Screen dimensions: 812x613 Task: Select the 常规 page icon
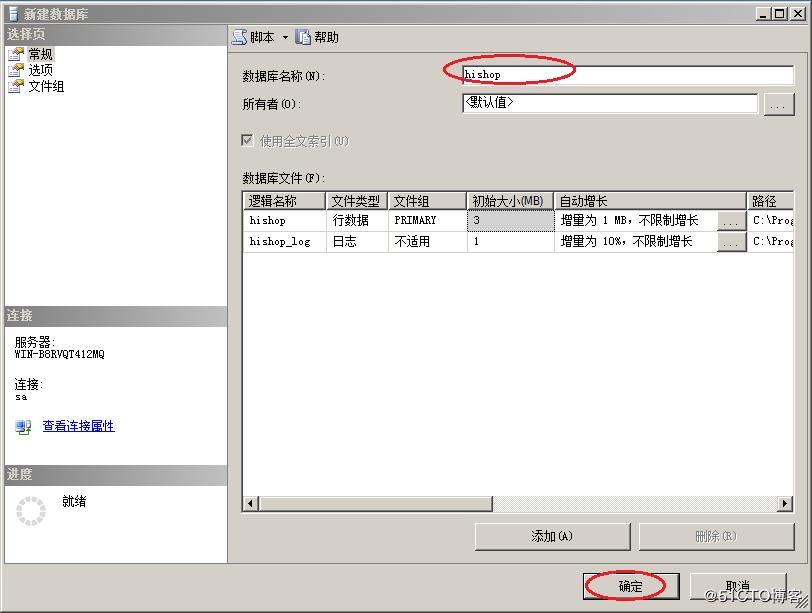(x=15, y=55)
